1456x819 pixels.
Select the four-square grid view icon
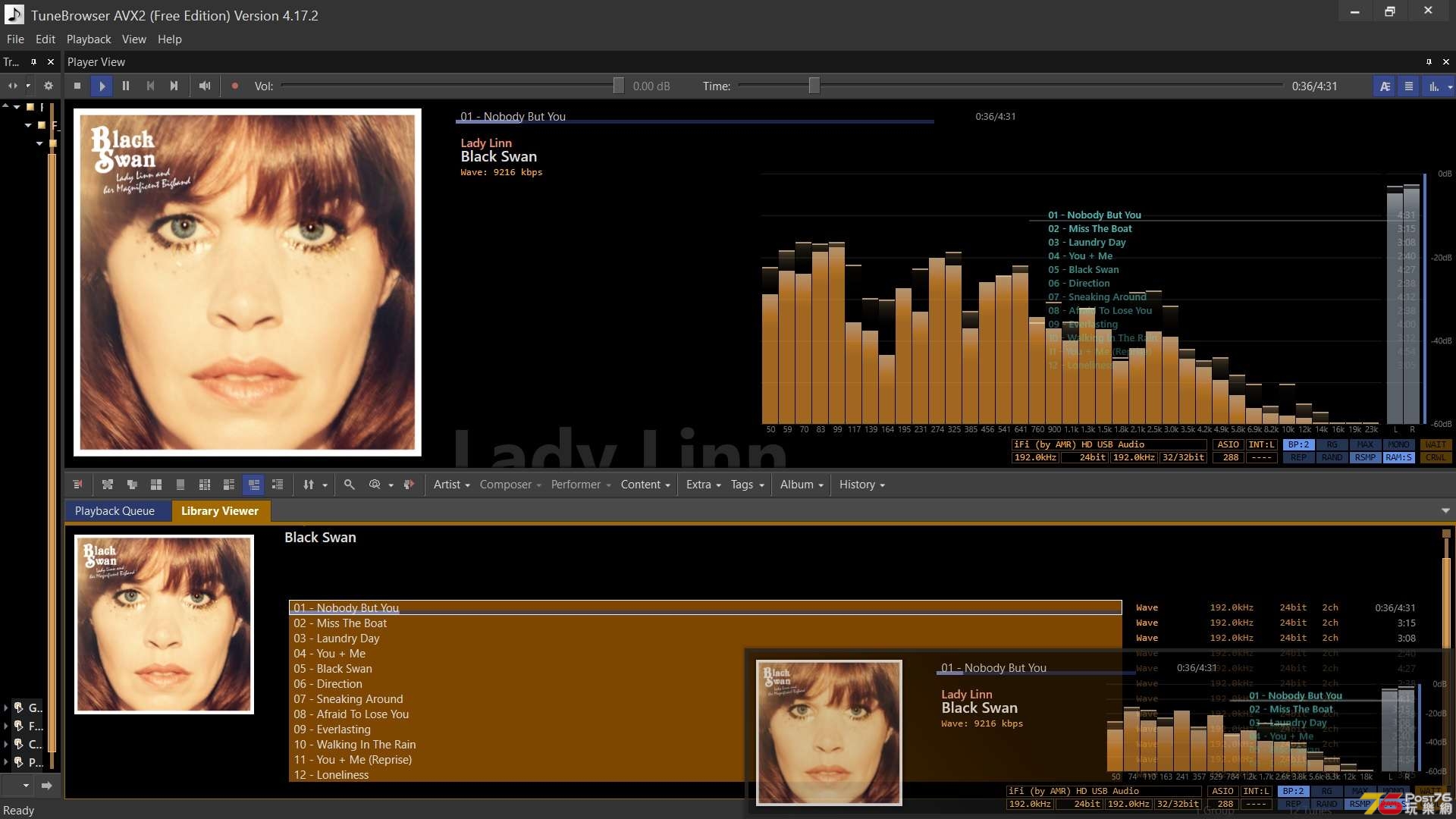[156, 485]
